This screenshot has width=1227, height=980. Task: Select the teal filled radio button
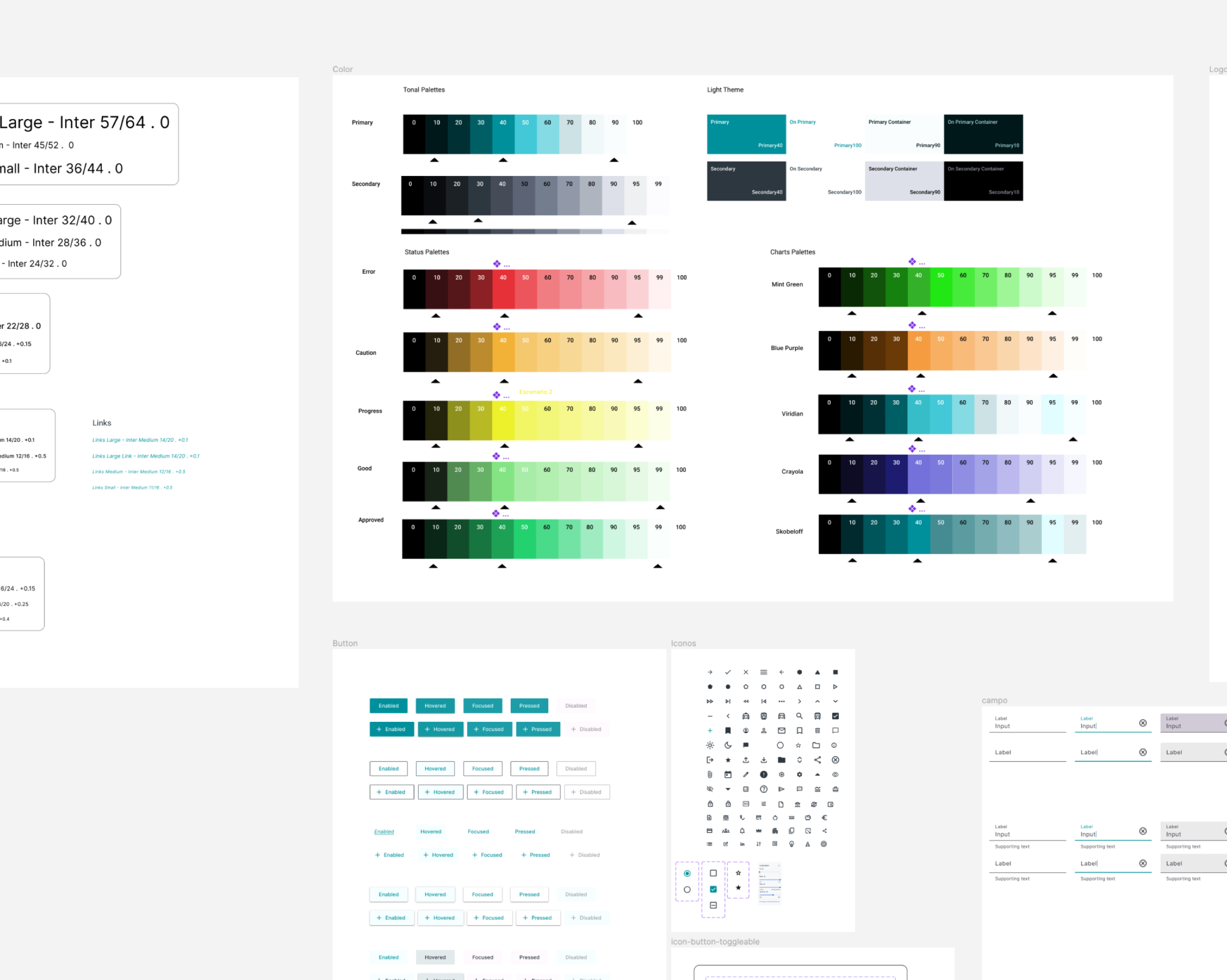pyautogui.click(x=687, y=874)
